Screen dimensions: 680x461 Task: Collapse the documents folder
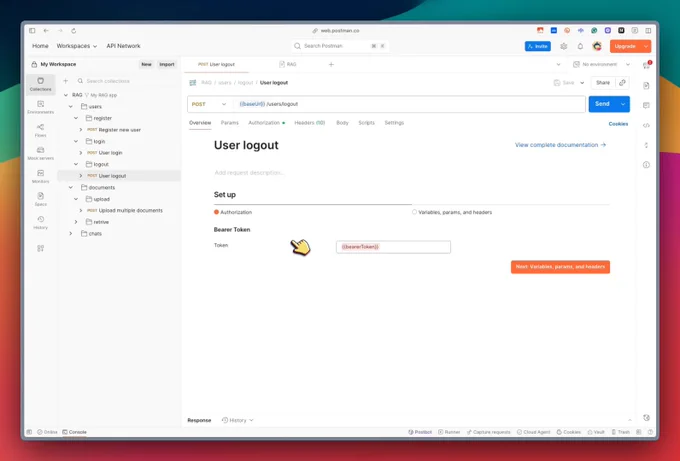(71, 187)
